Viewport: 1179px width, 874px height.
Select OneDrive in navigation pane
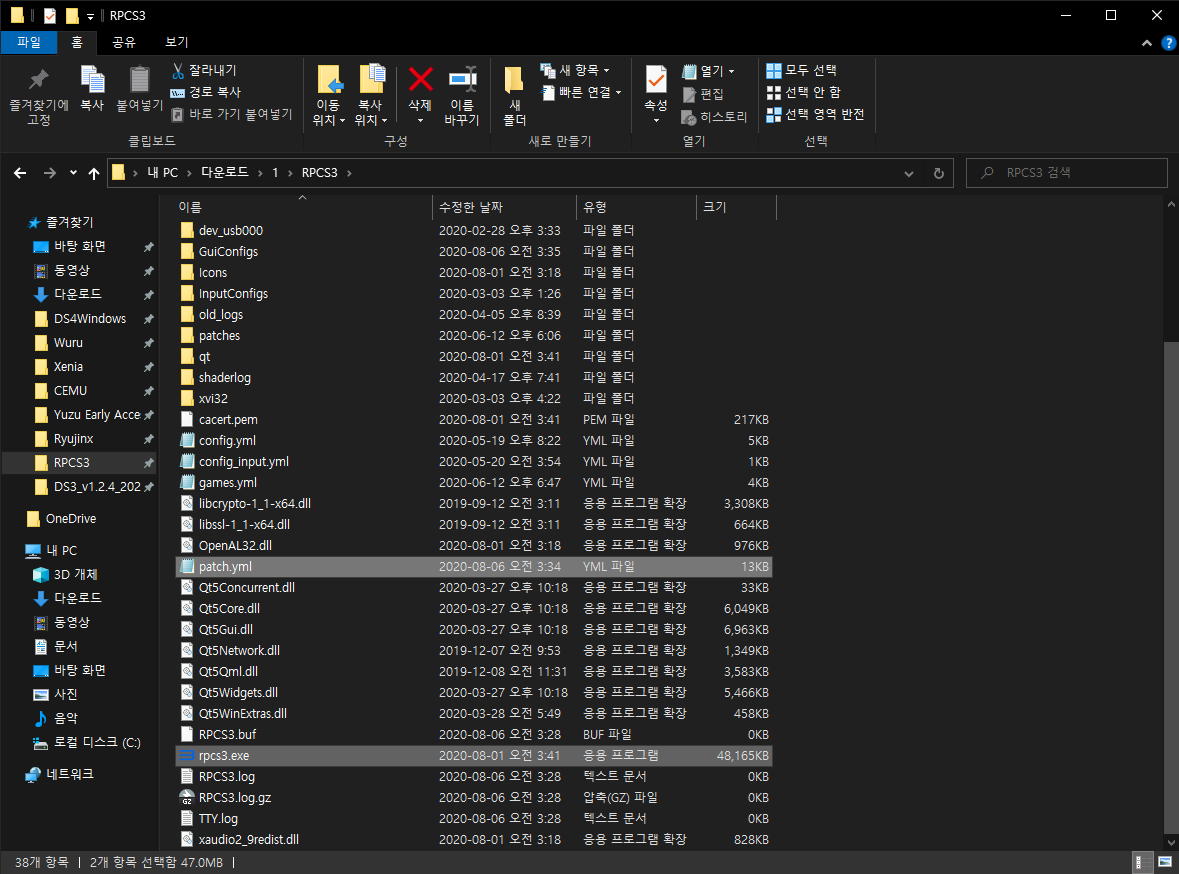(x=71, y=519)
